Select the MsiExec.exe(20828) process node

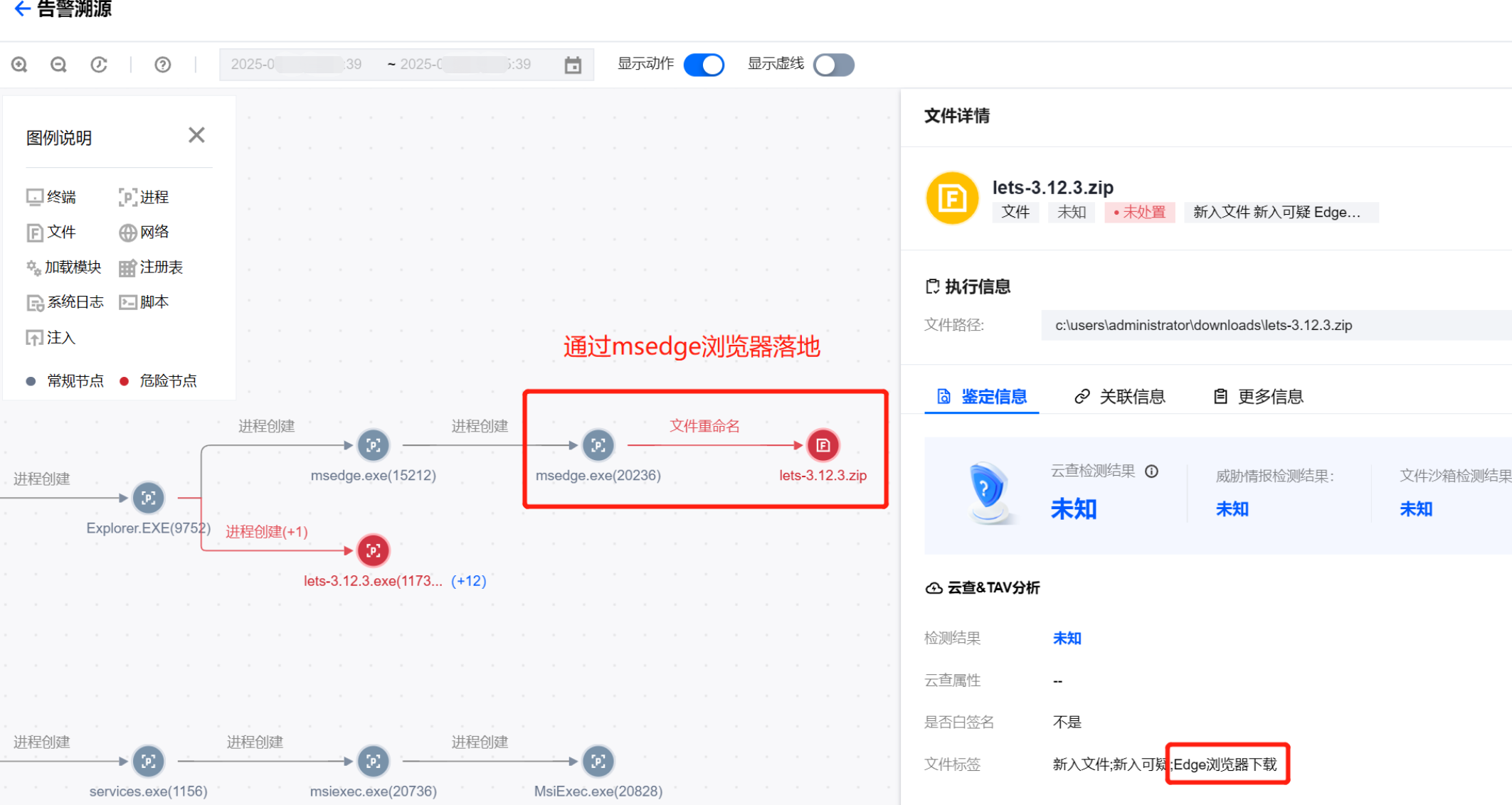point(598,761)
